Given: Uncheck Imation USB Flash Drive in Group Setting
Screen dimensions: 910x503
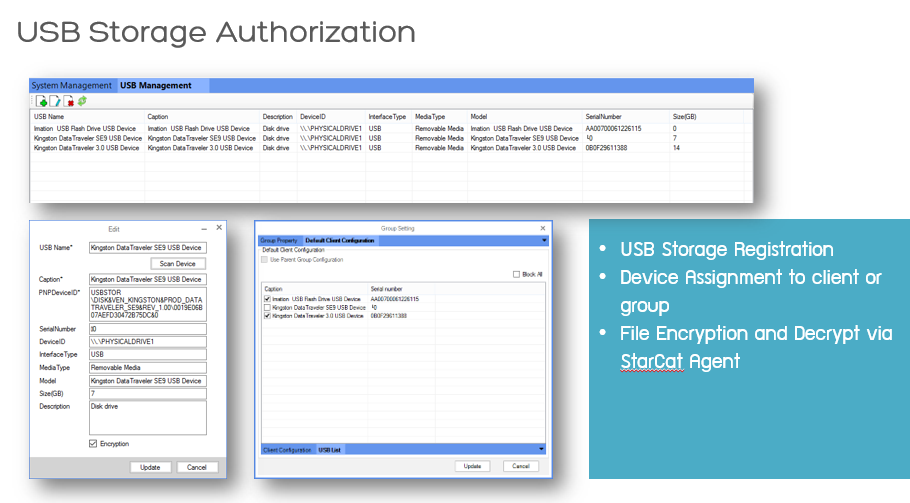Looking at the screenshot, I should 267,299.
